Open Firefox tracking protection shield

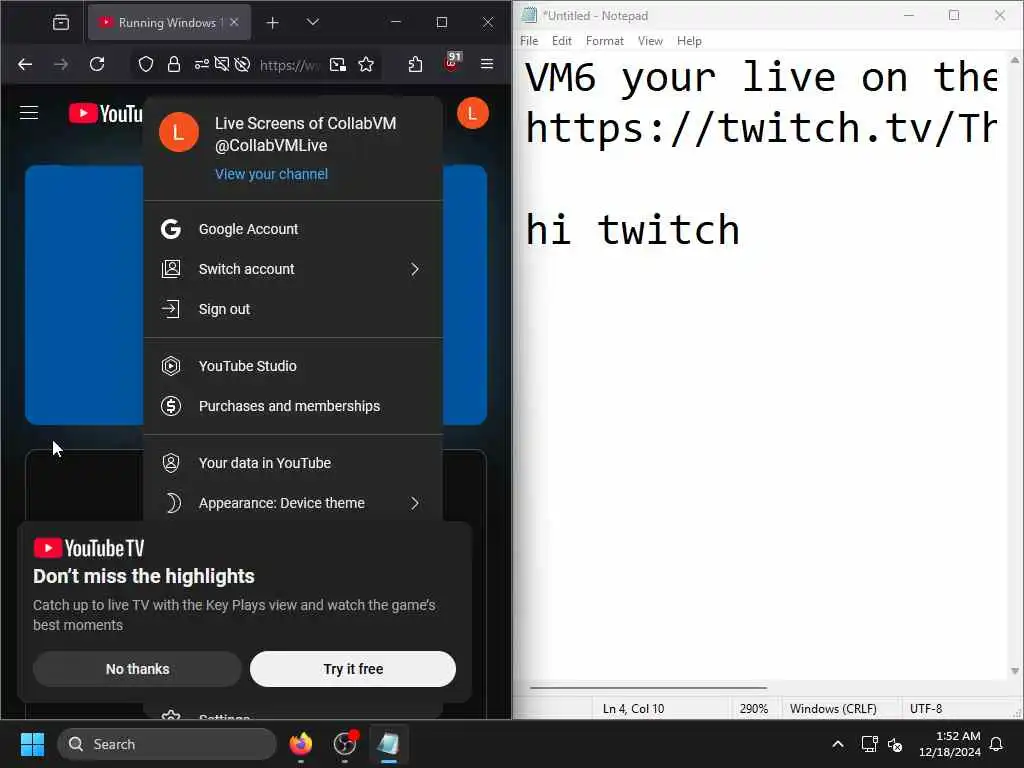point(146,65)
